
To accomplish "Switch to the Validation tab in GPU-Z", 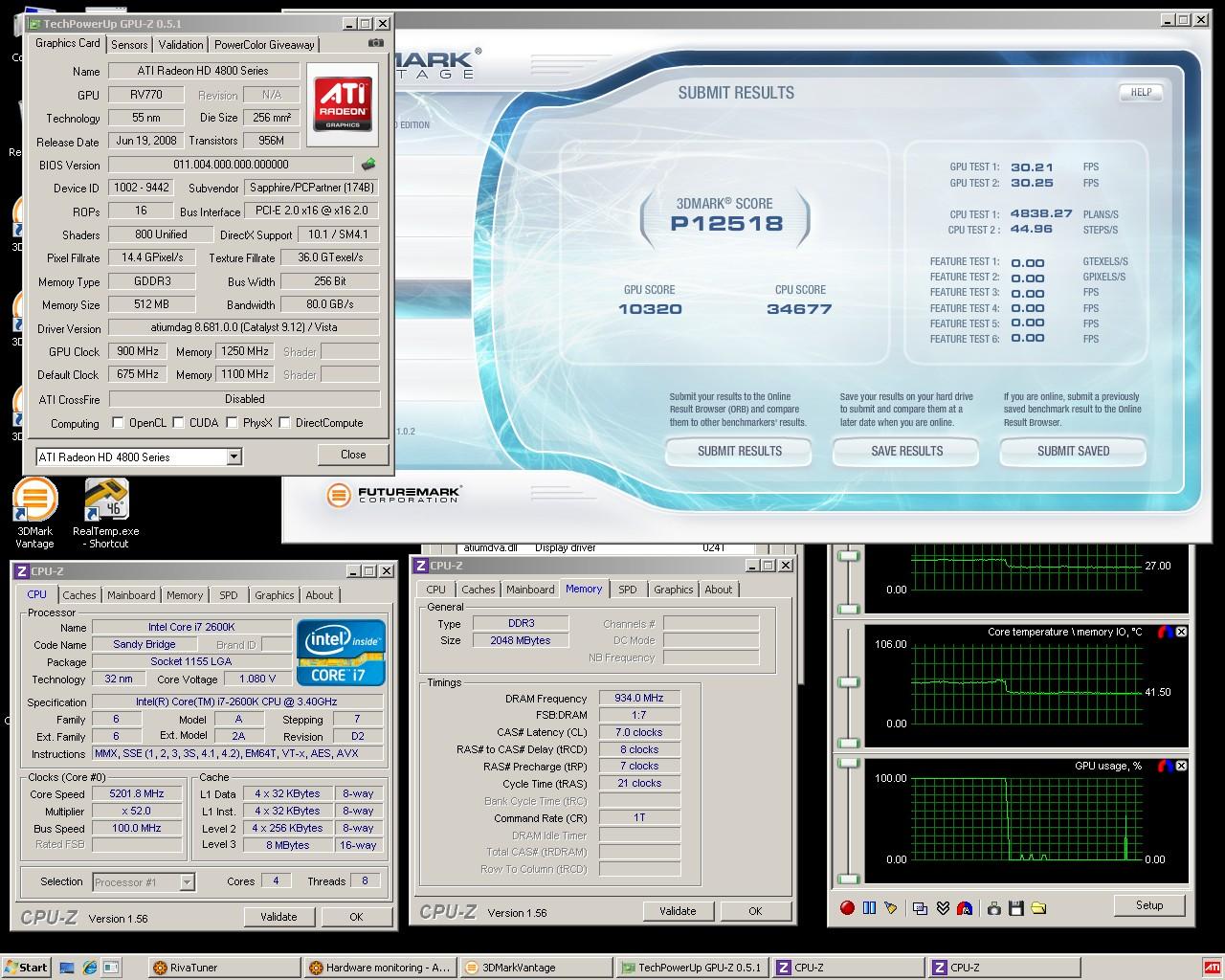I will 181,44.
